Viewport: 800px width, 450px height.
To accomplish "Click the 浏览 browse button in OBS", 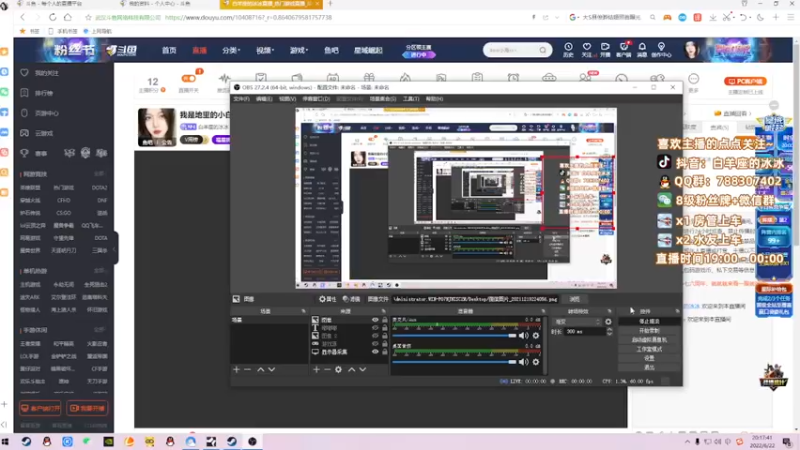I will coord(574,299).
